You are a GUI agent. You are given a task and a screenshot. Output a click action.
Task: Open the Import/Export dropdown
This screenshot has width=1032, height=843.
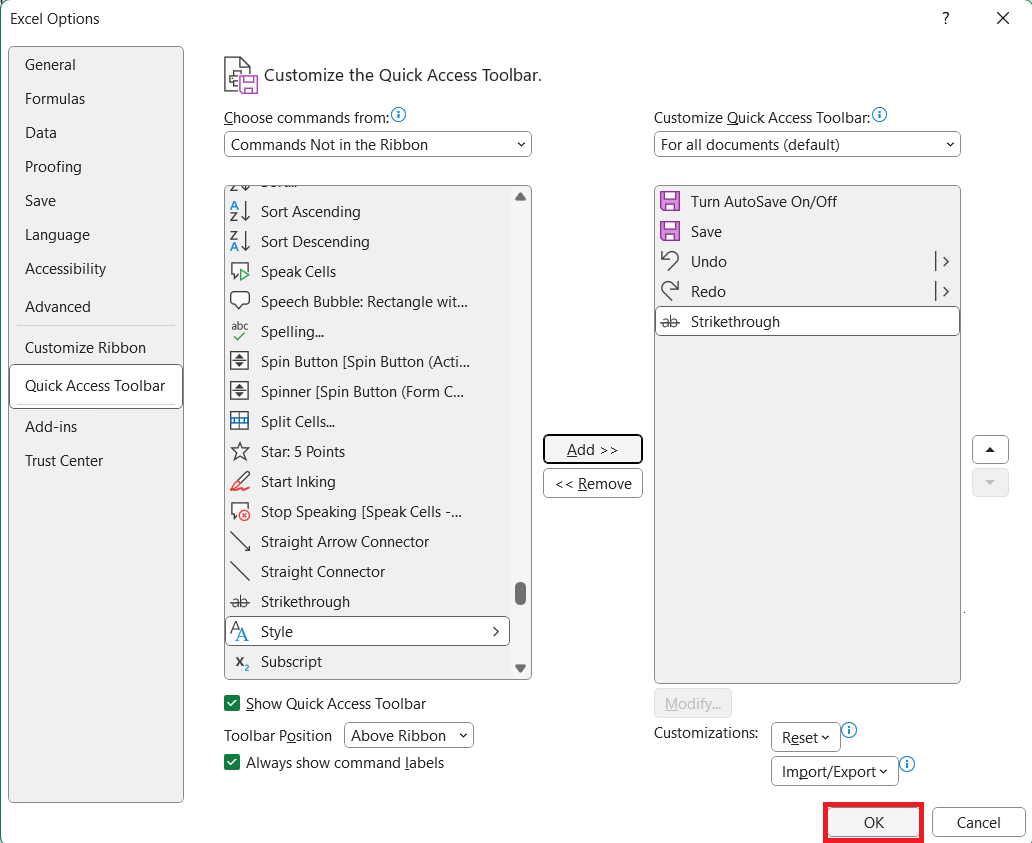tap(834, 772)
